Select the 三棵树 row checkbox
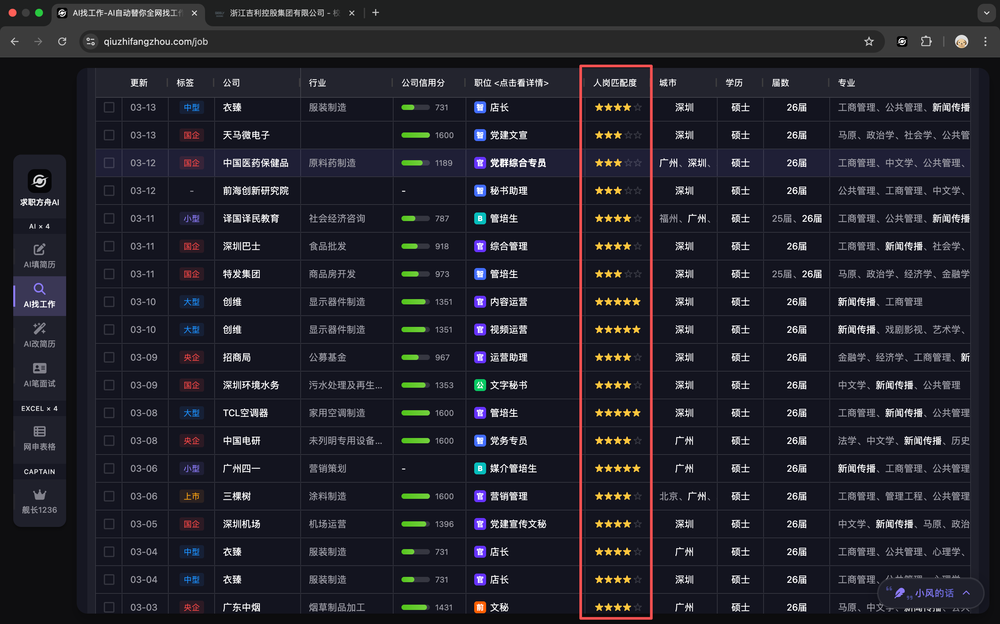Screen dimensions: 1000x624 click(x=109, y=496)
